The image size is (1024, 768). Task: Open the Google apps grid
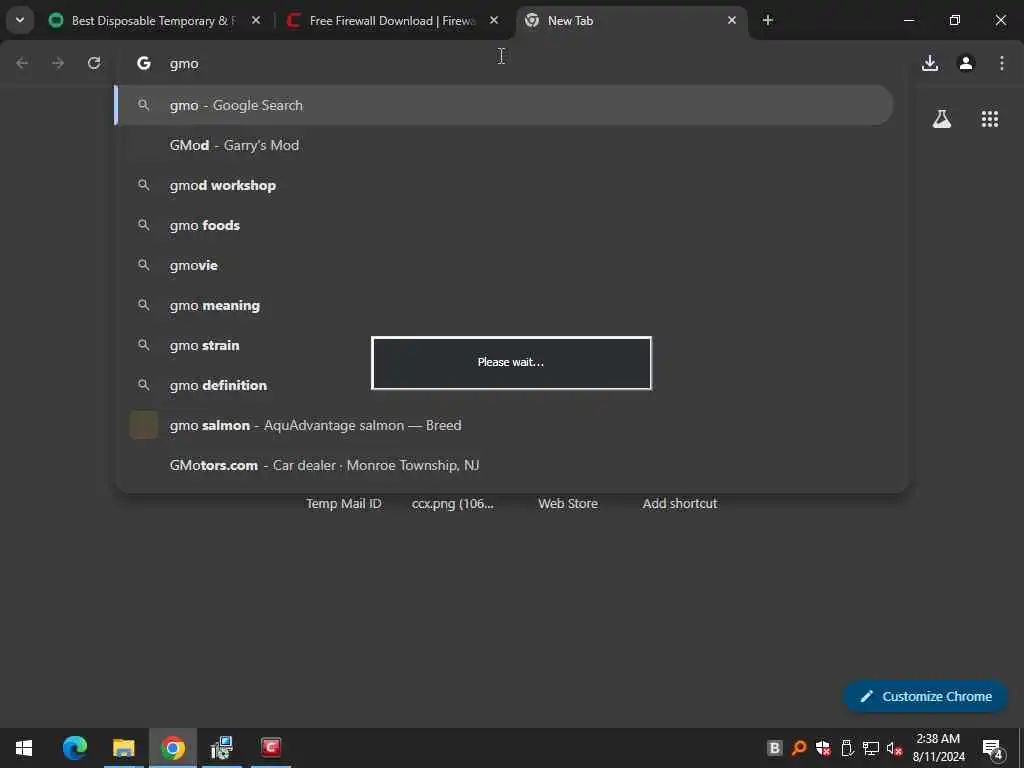990,119
